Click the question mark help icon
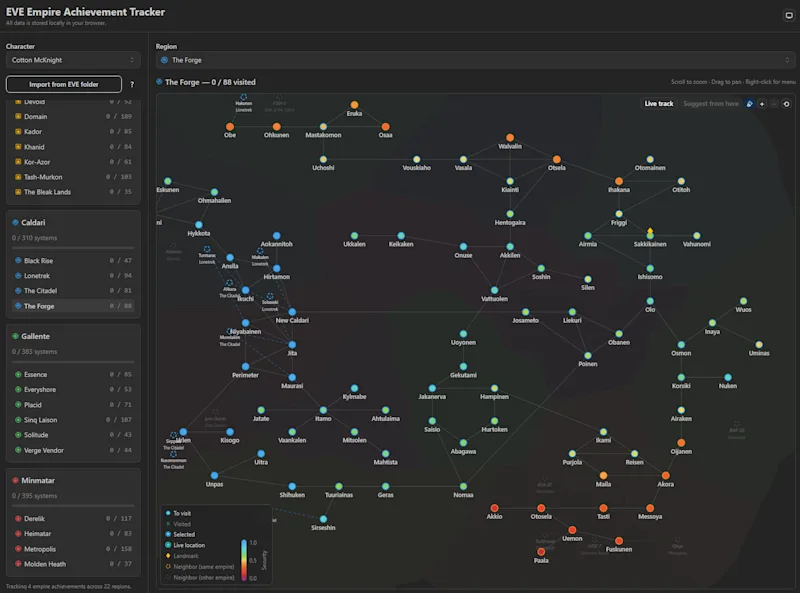 [x=132, y=84]
